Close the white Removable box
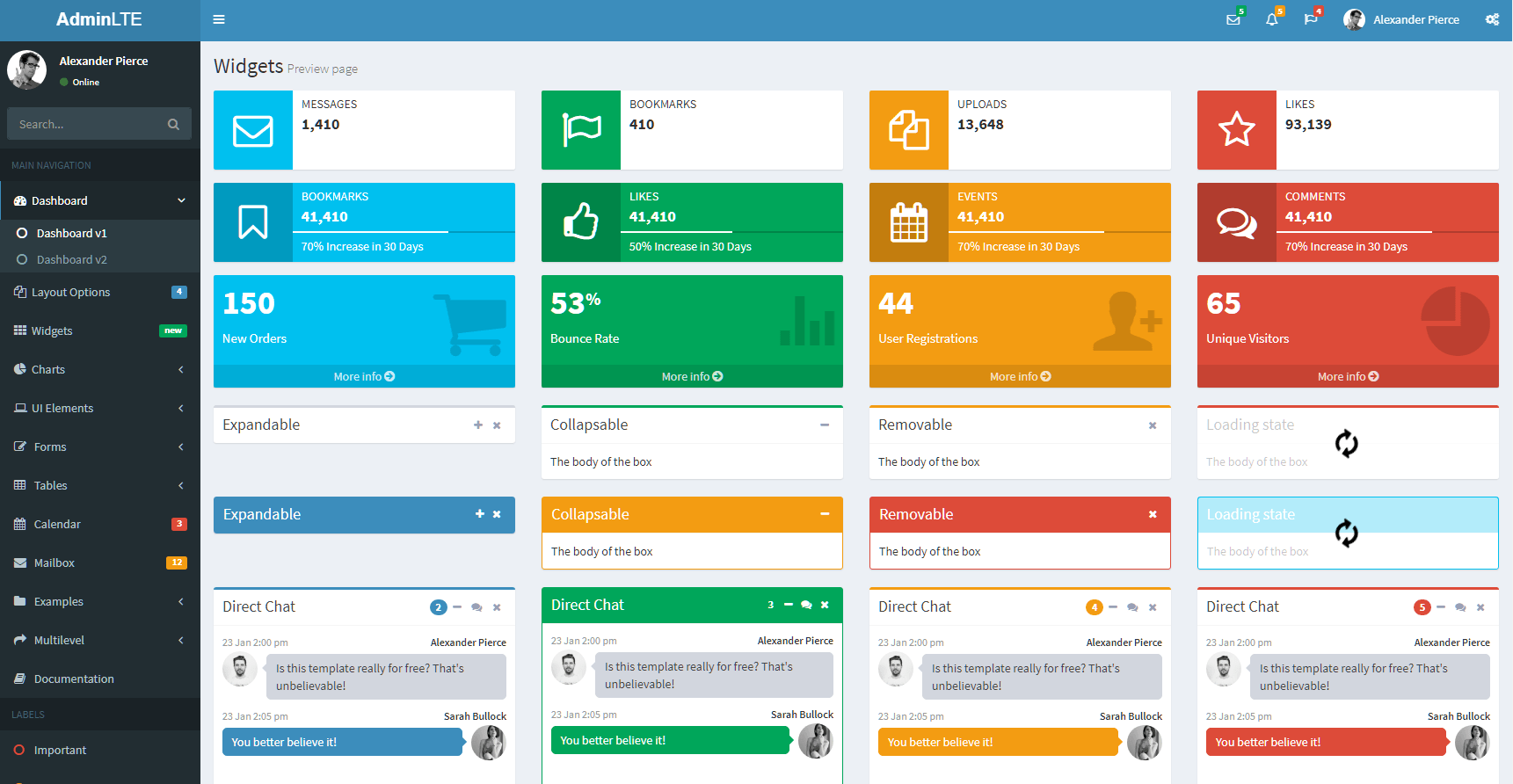The image size is (1513, 784). [1153, 425]
